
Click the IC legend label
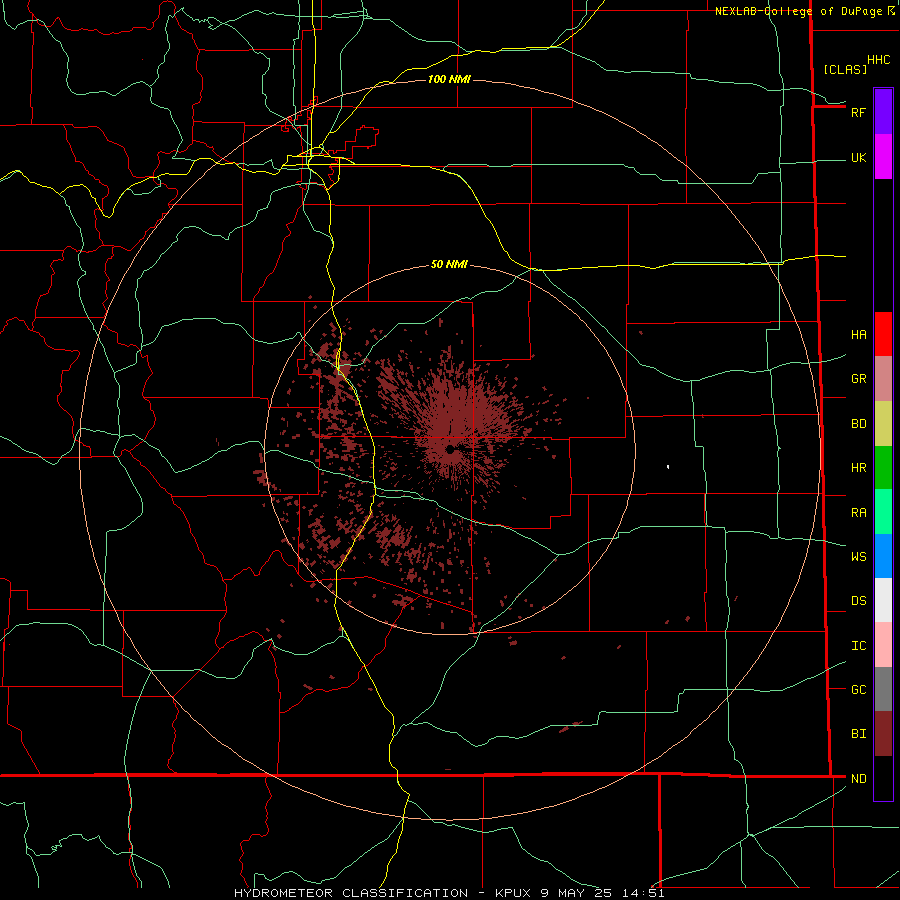tap(858, 646)
